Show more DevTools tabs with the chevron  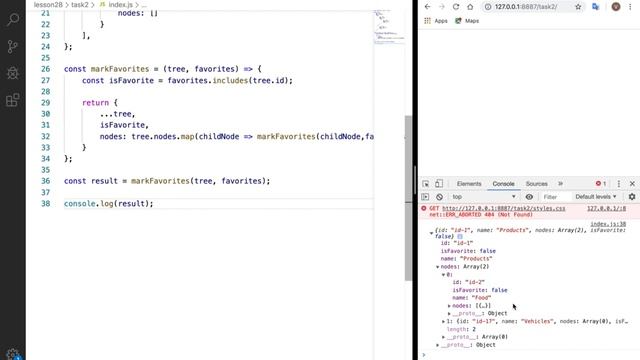[x=560, y=184]
